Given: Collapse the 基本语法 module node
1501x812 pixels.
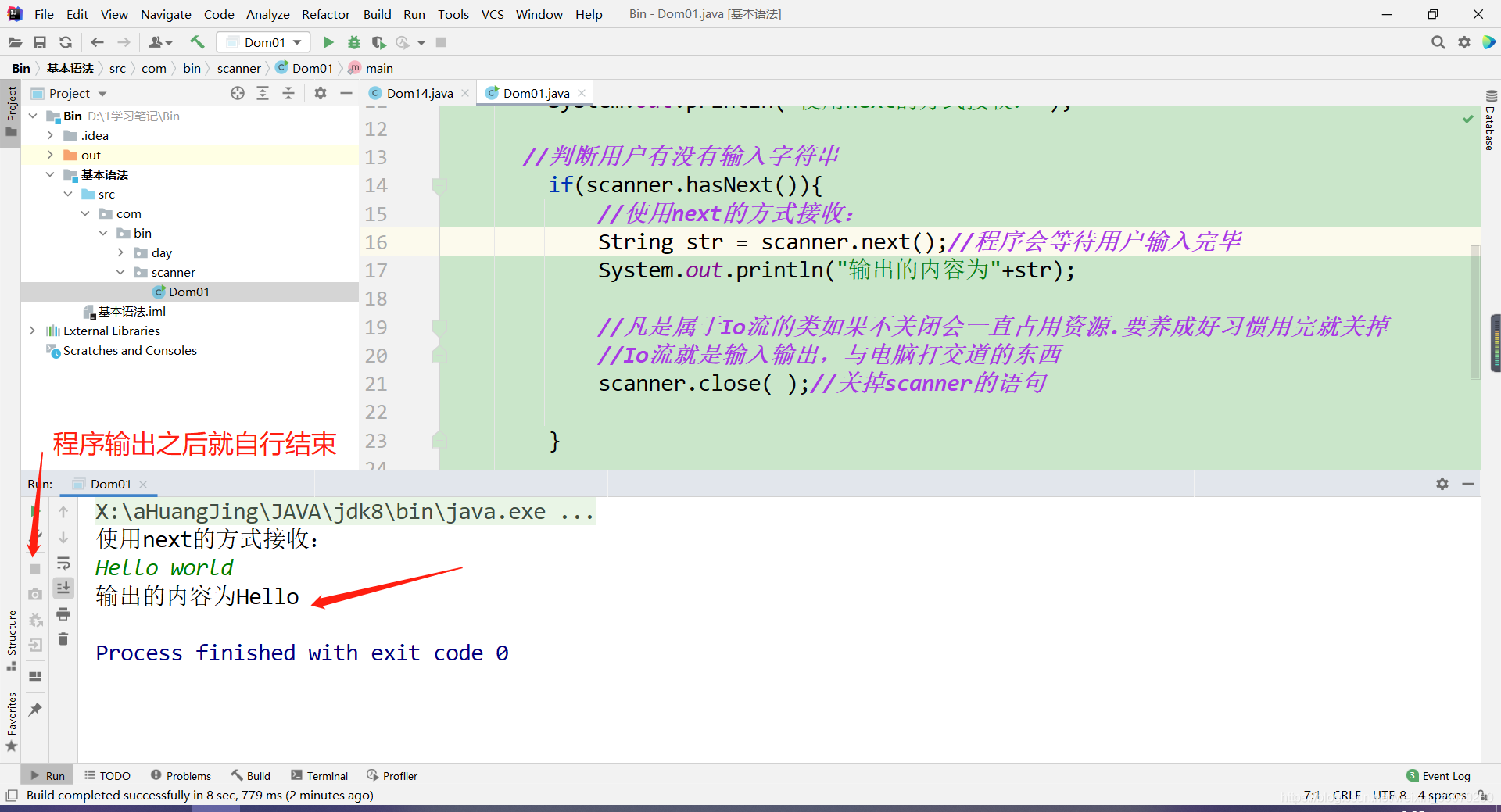Looking at the screenshot, I should click(50, 174).
